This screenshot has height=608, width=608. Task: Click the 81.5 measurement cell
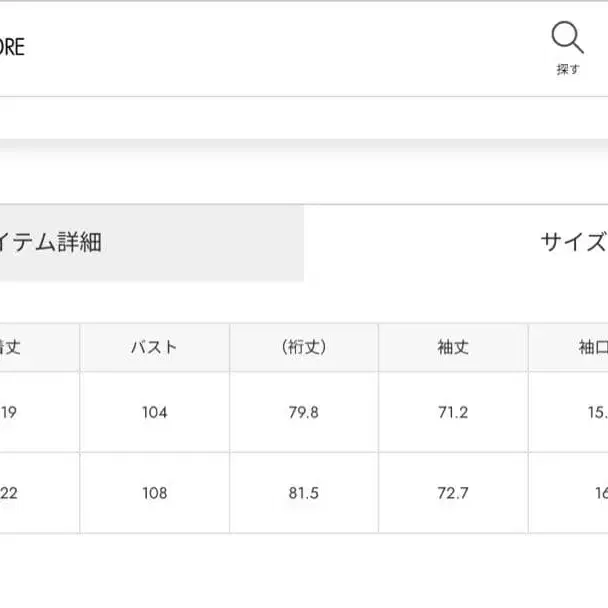[x=303, y=492]
